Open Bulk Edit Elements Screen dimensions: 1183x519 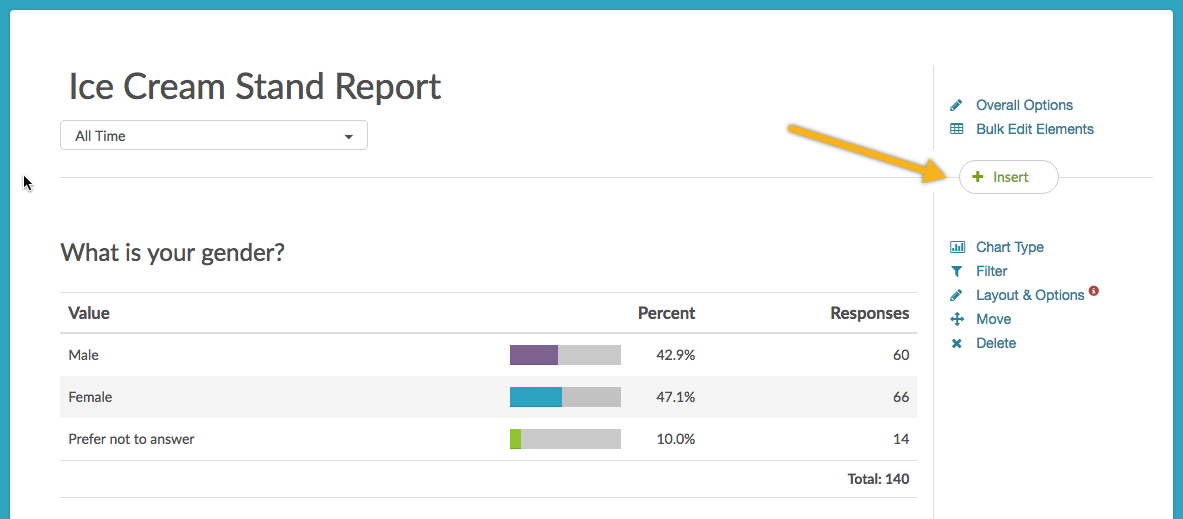point(1035,129)
